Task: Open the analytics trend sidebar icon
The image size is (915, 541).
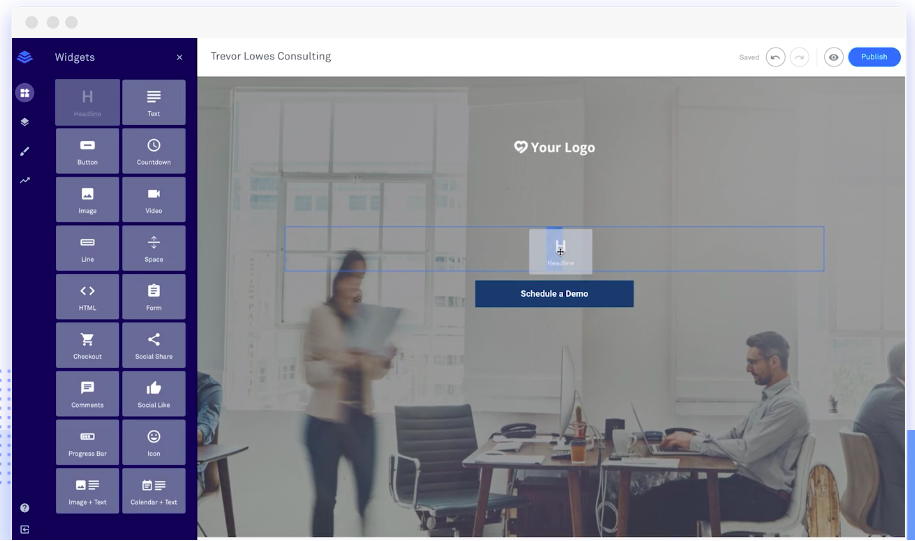Action: [x=25, y=180]
